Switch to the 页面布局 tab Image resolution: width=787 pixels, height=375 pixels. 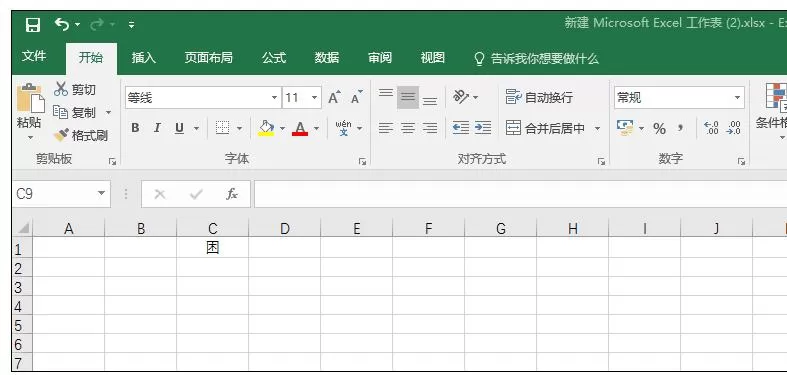pyautogui.click(x=208, y=58)
